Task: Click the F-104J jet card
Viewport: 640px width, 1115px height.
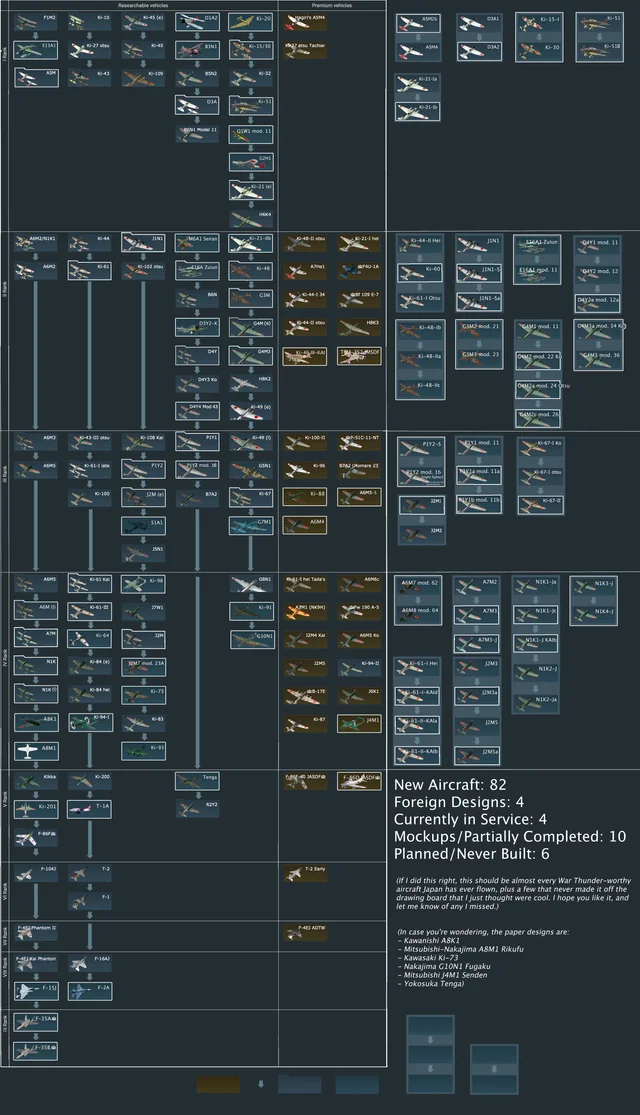Action: 36,873
